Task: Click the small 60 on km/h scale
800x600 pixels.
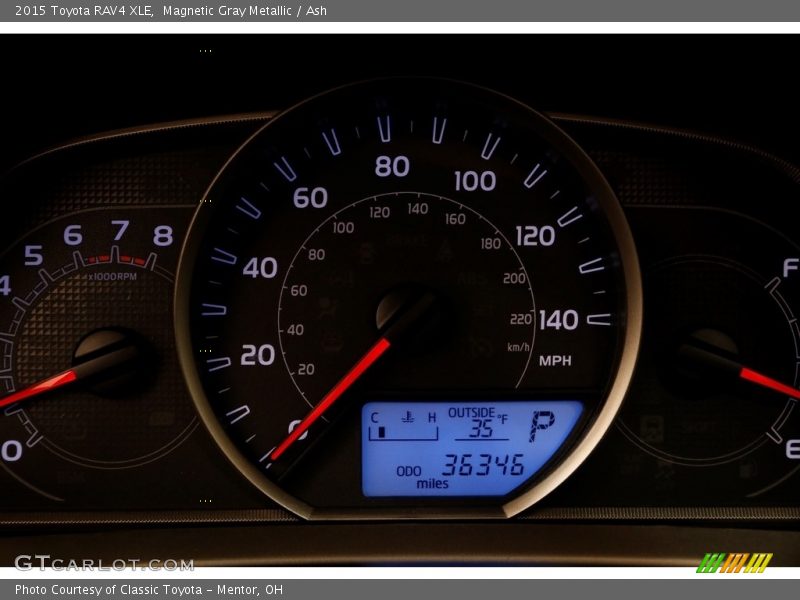Action: 299,290
